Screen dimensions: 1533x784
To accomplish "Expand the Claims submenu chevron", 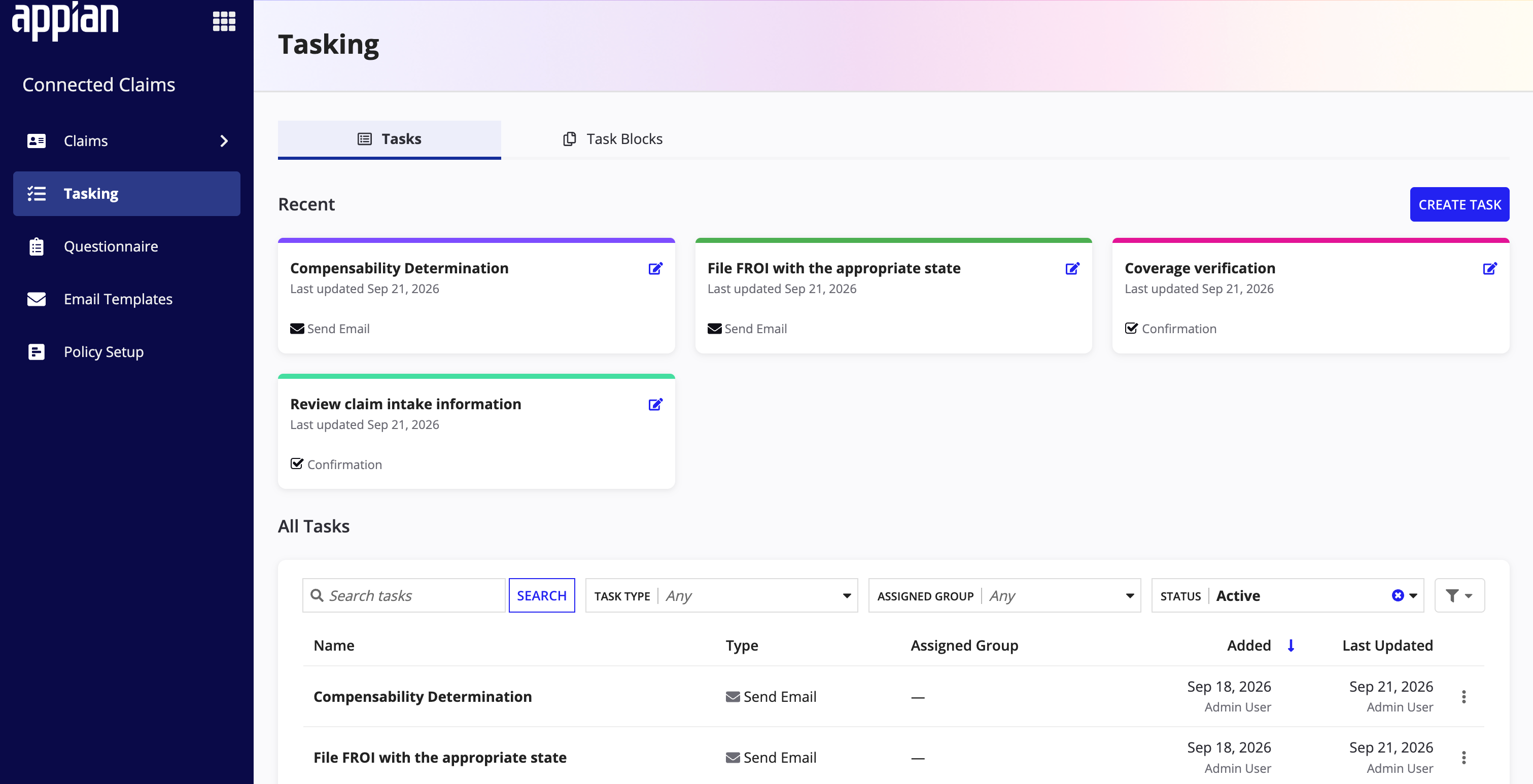I will (224, 141).
